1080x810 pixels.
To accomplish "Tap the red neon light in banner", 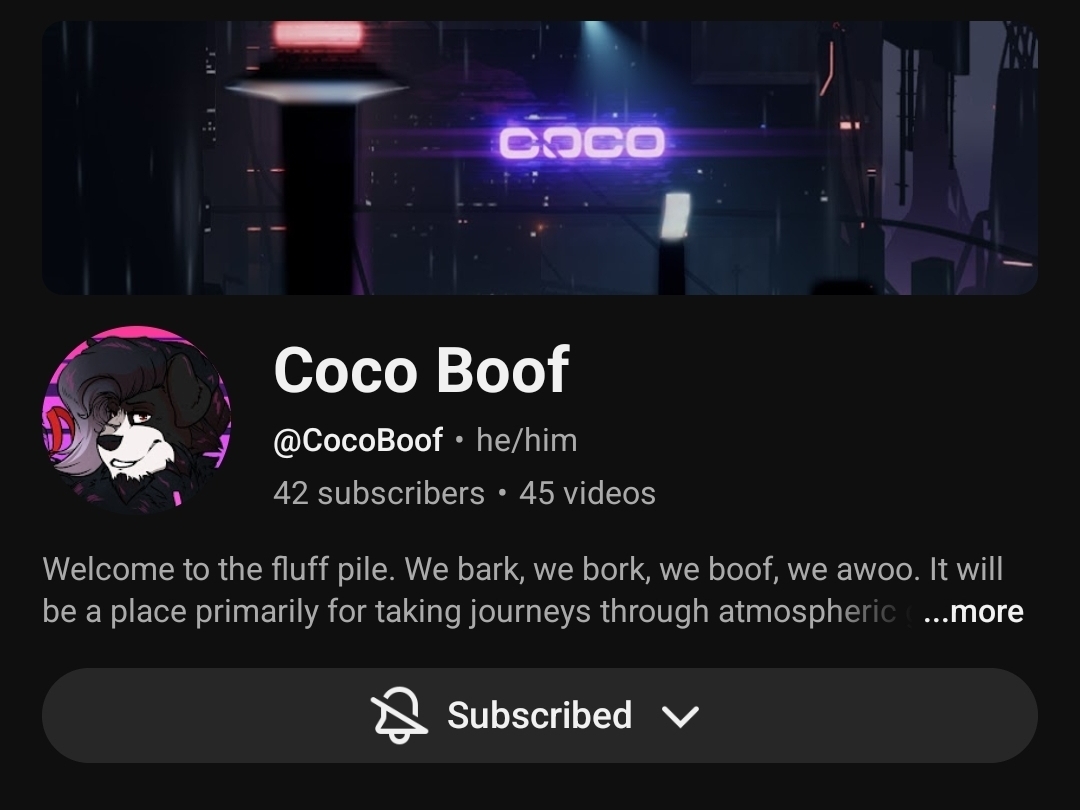I will click(x=318, y=34).
